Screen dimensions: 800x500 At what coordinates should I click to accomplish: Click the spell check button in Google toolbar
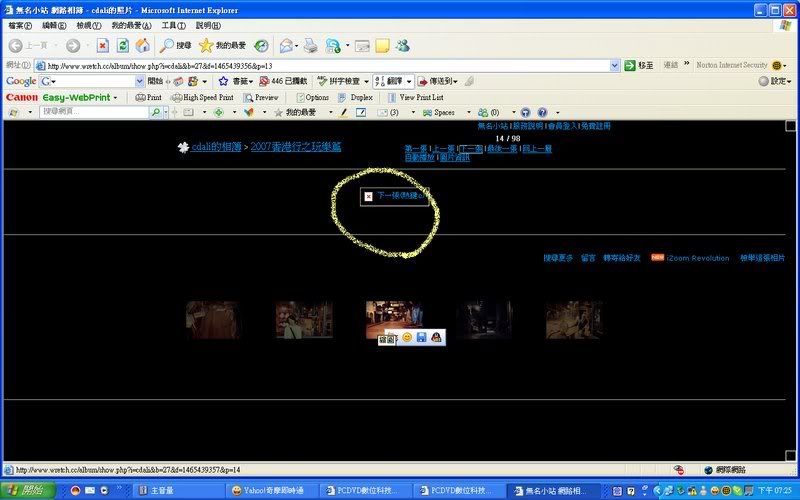pyautogui.click(x=339, y=81)
